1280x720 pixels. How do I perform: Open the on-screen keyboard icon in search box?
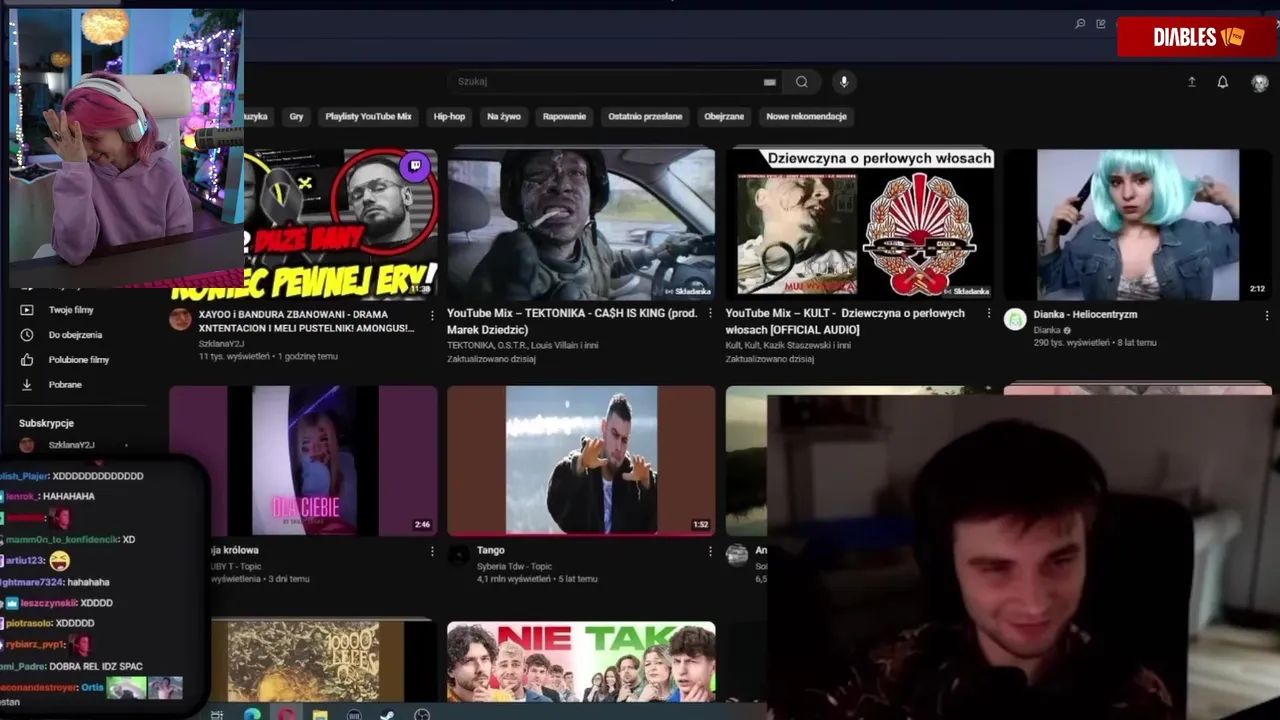click(770, 82)
